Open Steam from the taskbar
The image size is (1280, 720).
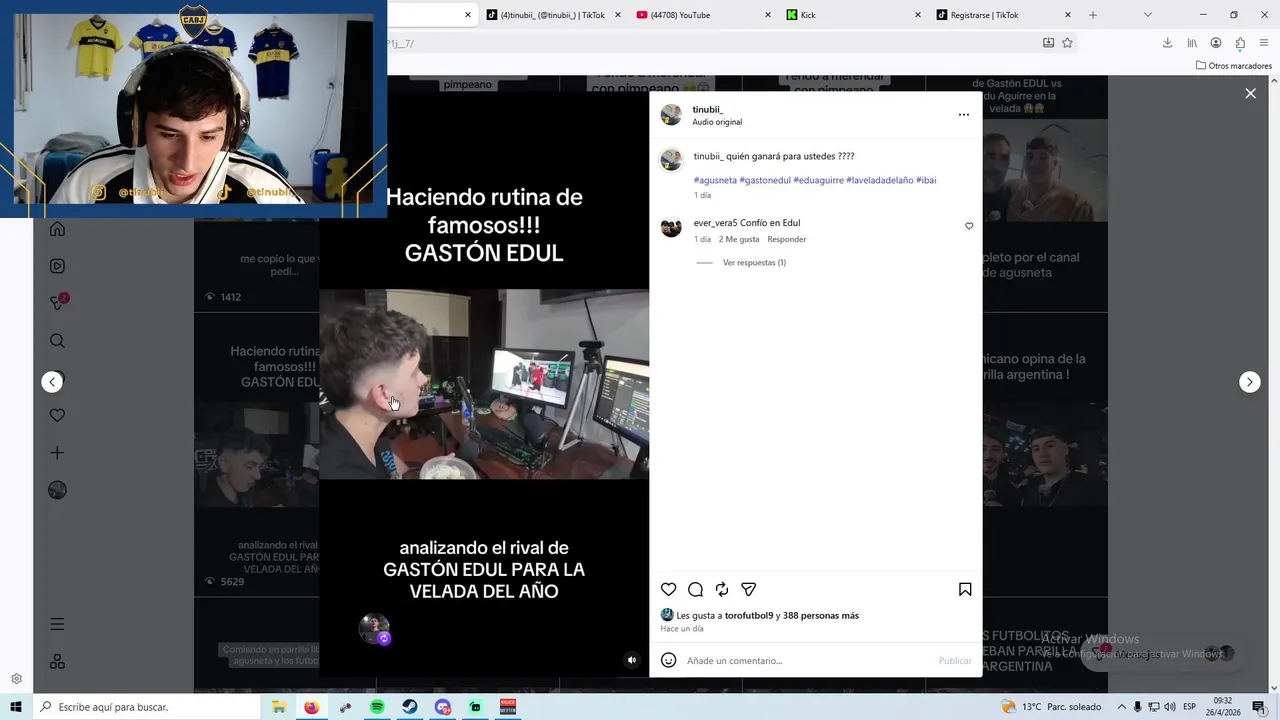pyautogui.click(x=410, y=707)
